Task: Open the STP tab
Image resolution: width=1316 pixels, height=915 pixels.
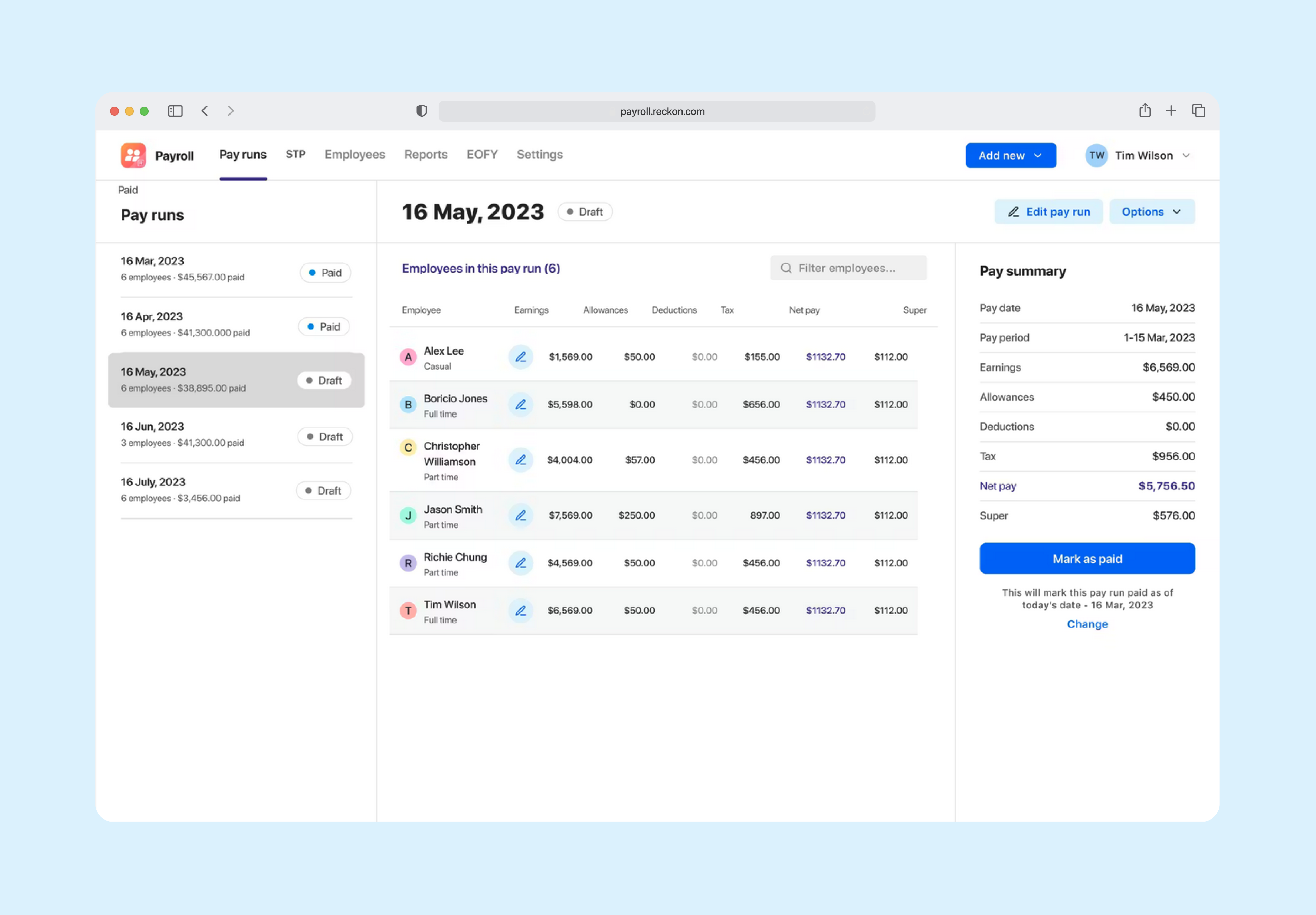Action: coord(295,154)
